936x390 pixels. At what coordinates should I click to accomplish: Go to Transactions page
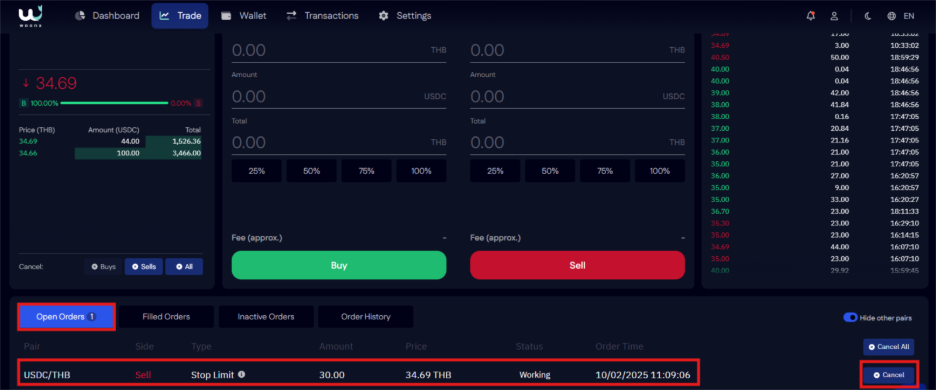point(322,16)
